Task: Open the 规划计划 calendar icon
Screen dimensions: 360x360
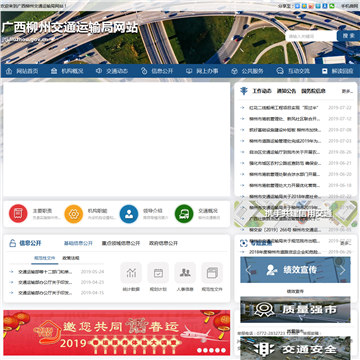Action: click(x=158, y=273)
